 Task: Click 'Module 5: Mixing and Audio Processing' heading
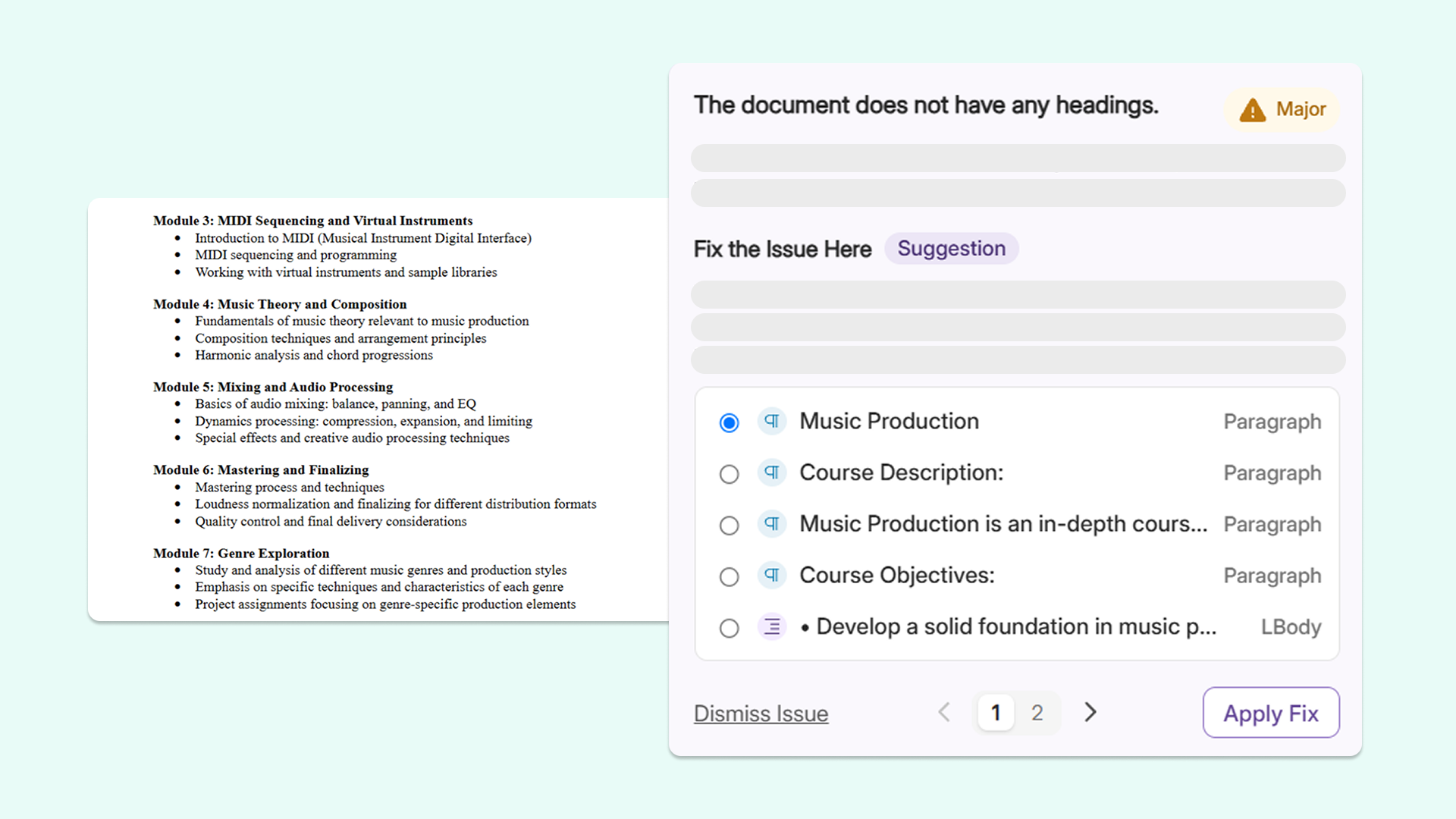tap(273, 387)
